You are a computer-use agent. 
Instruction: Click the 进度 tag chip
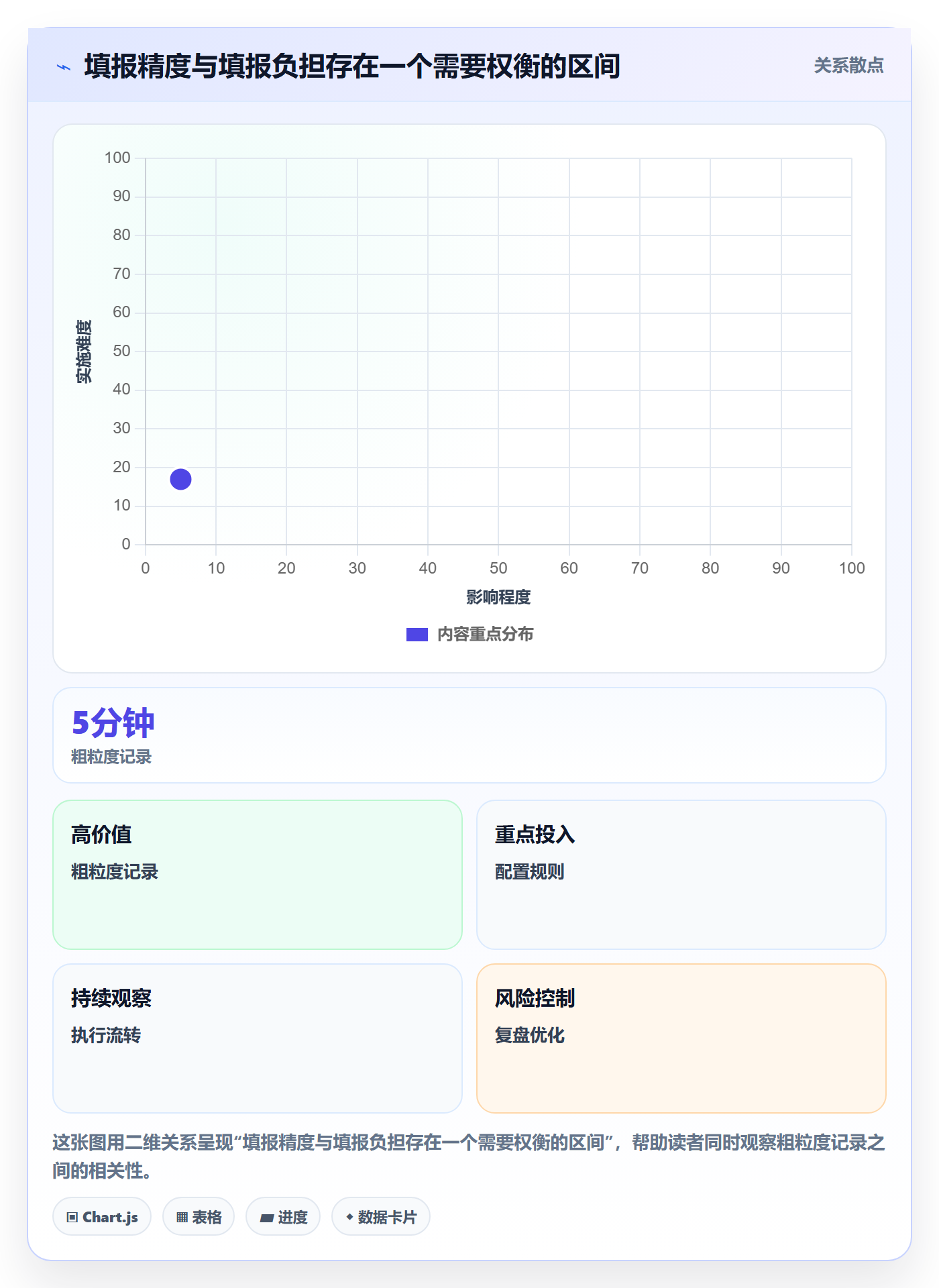pyautogui.click(x=283, y=1216)
